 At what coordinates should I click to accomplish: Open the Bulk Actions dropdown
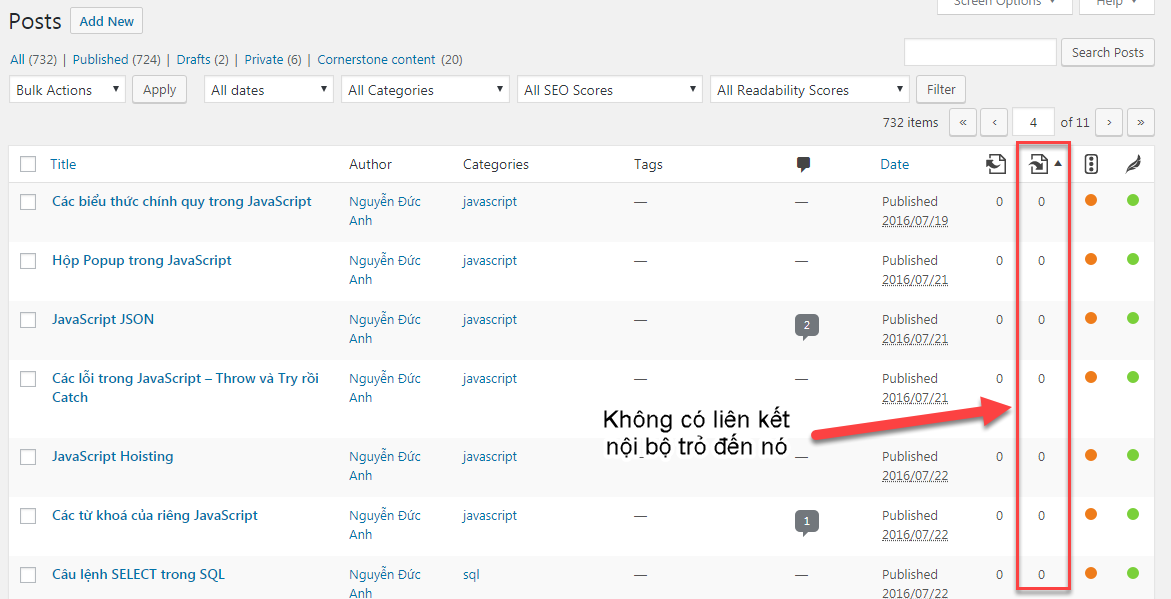[68, 90]
